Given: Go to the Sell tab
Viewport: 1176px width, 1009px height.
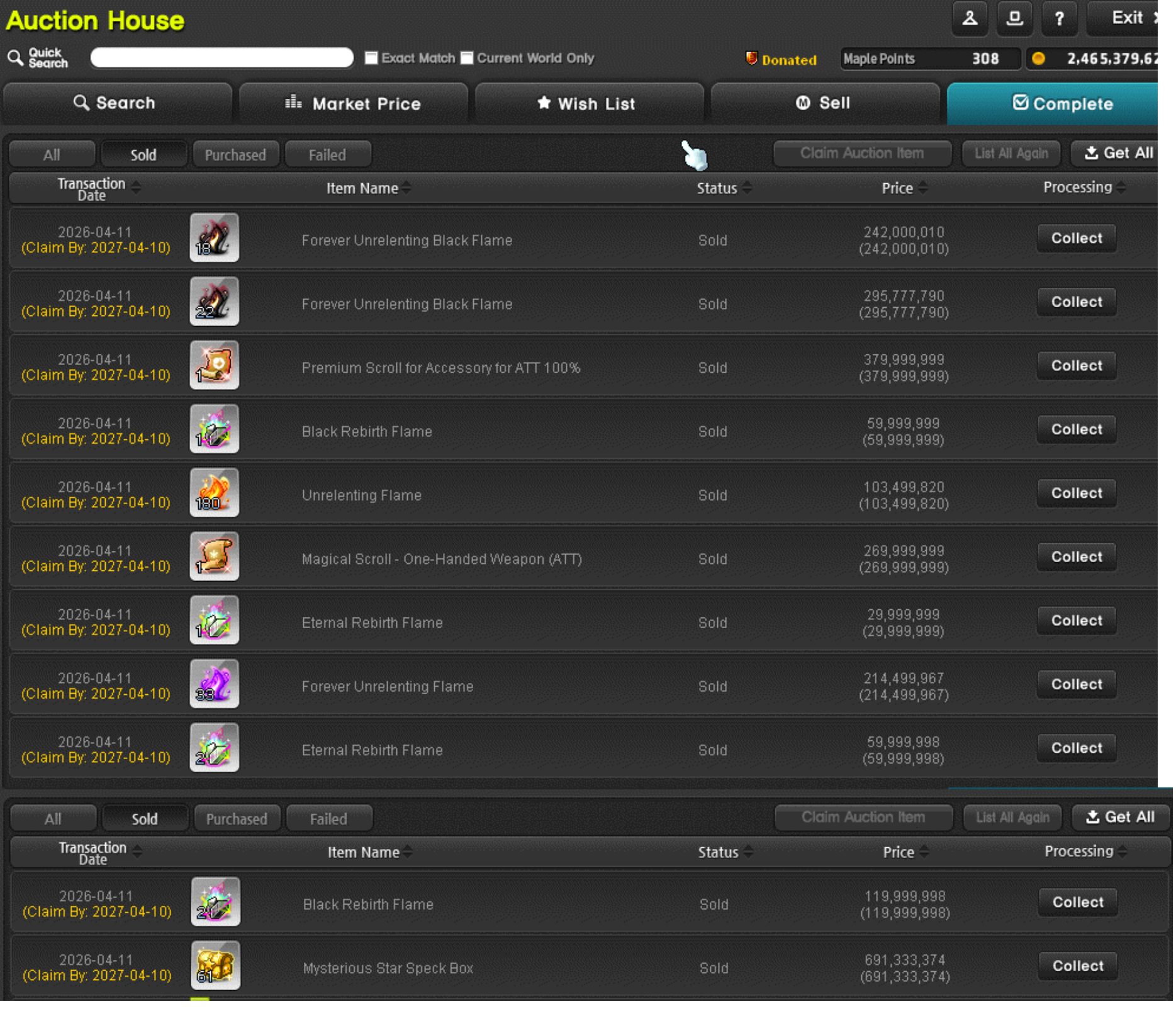Looking at the screenshot, I should click(825, 103).
